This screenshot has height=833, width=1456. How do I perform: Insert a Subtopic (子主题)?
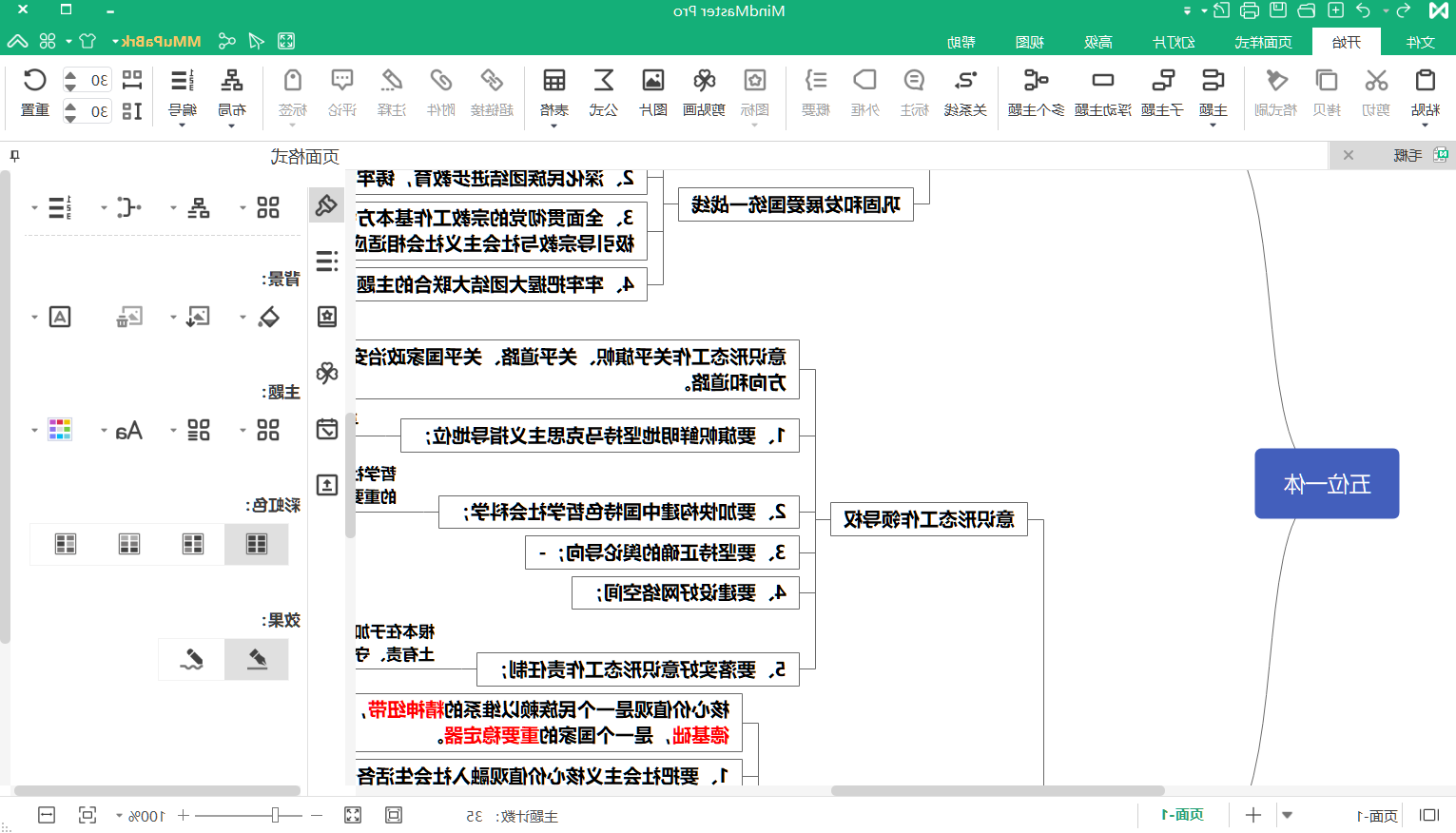[x=1163, y=81]
